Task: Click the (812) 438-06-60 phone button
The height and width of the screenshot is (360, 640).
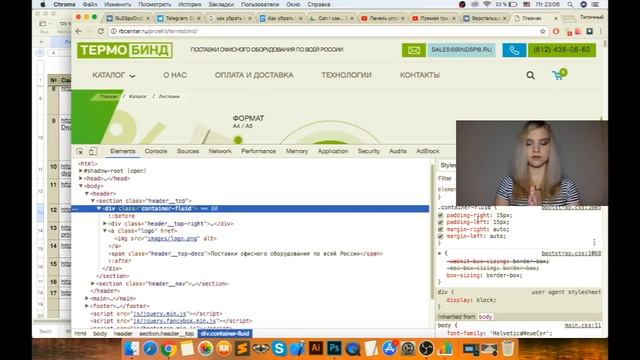Action: [x=562, y=50]
